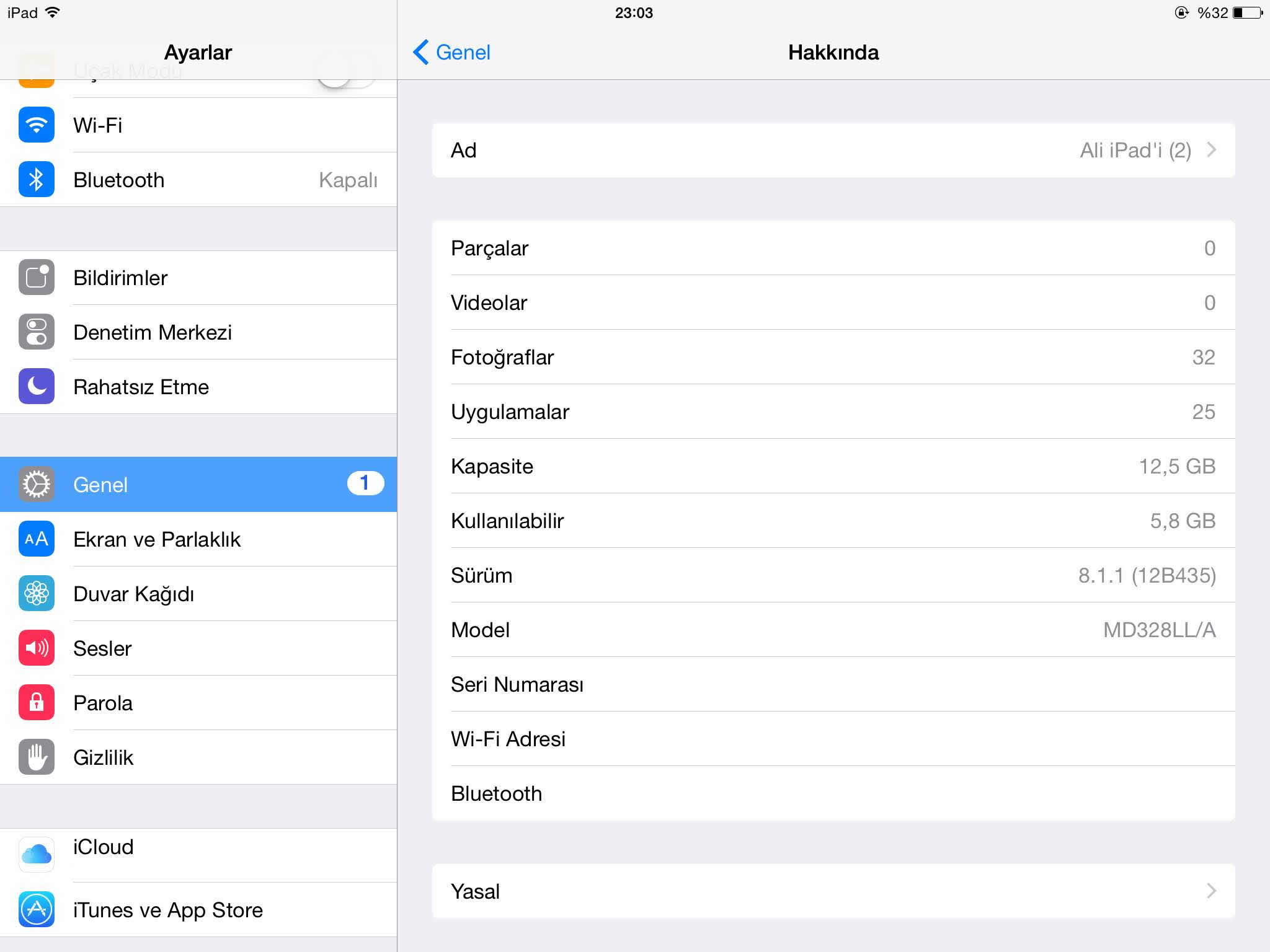Tap the %32 battery percentage
Screen dimensions: 1270x952
(x=1212, y=12)
